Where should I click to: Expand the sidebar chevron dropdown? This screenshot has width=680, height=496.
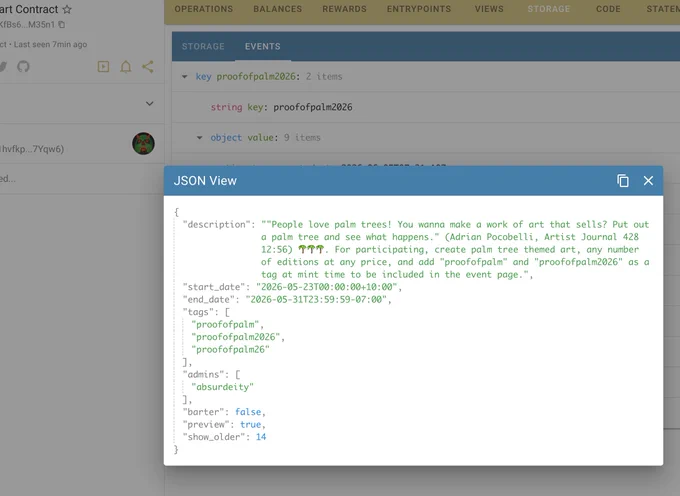pyautogui.click(x=150, y=104)
